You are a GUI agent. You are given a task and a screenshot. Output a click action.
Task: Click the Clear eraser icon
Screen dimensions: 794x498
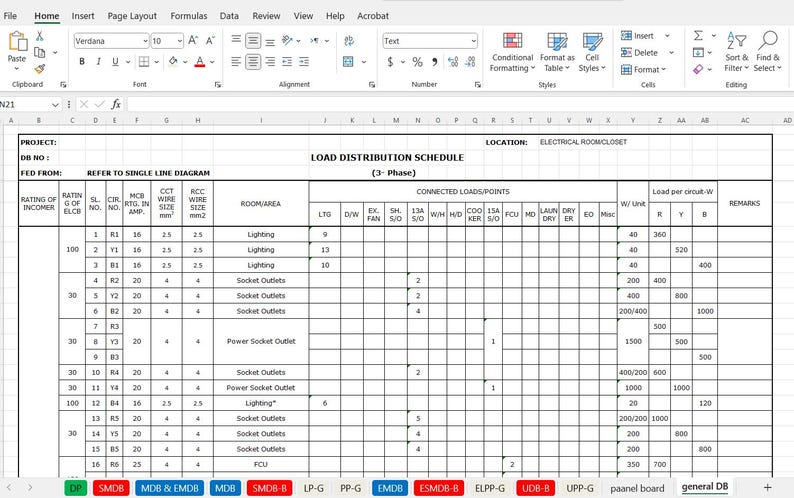point(698,69)
